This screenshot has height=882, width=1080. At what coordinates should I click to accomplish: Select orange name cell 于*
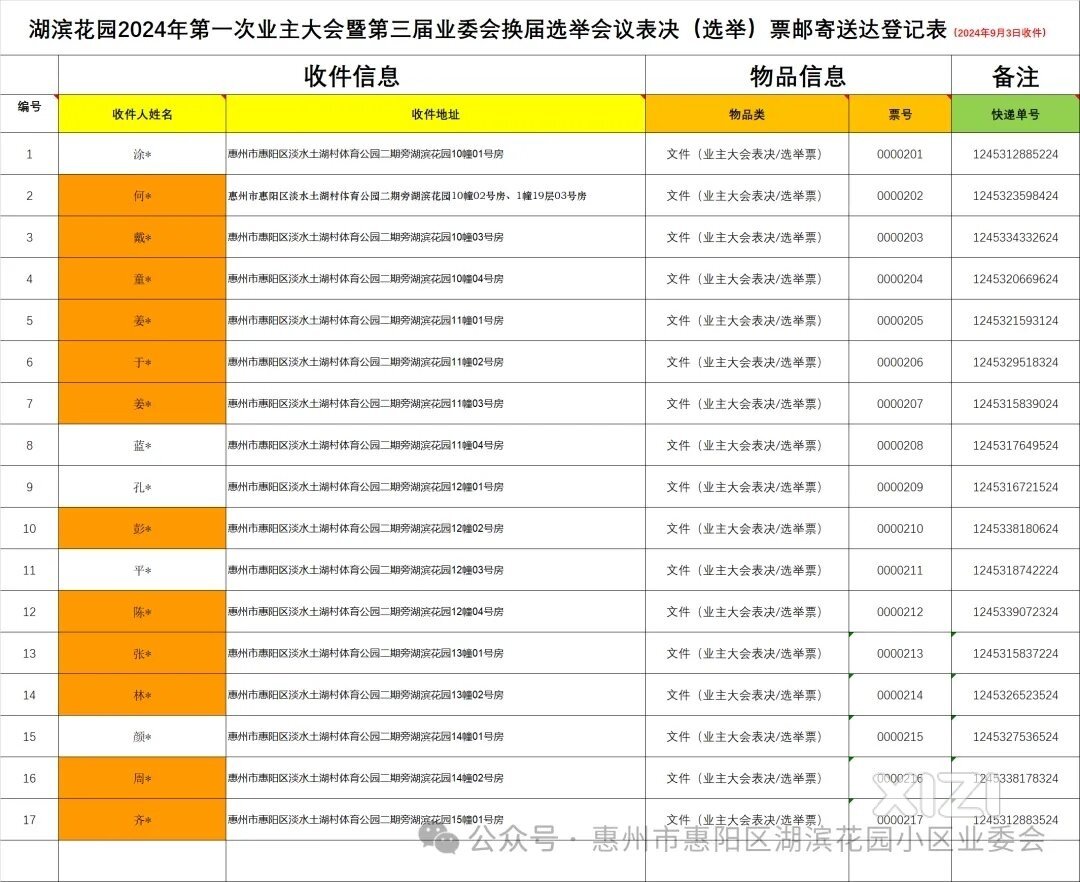click(143, 362)
